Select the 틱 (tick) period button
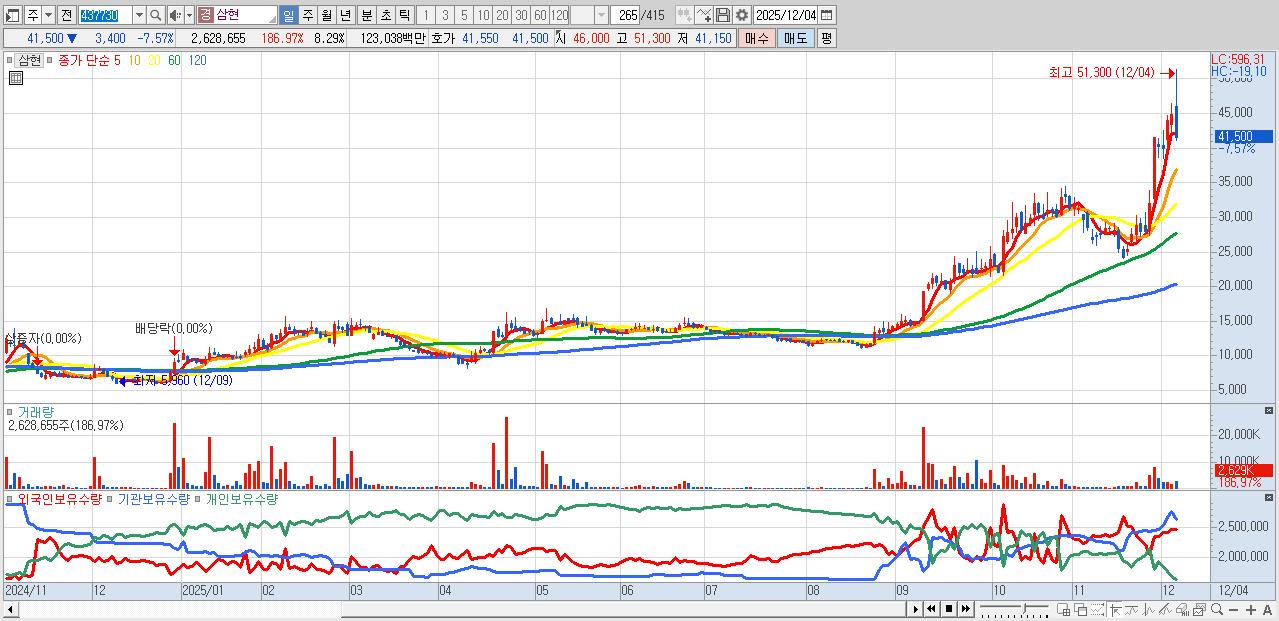Viewport: 1279px width, 621px height. (404, 15)
